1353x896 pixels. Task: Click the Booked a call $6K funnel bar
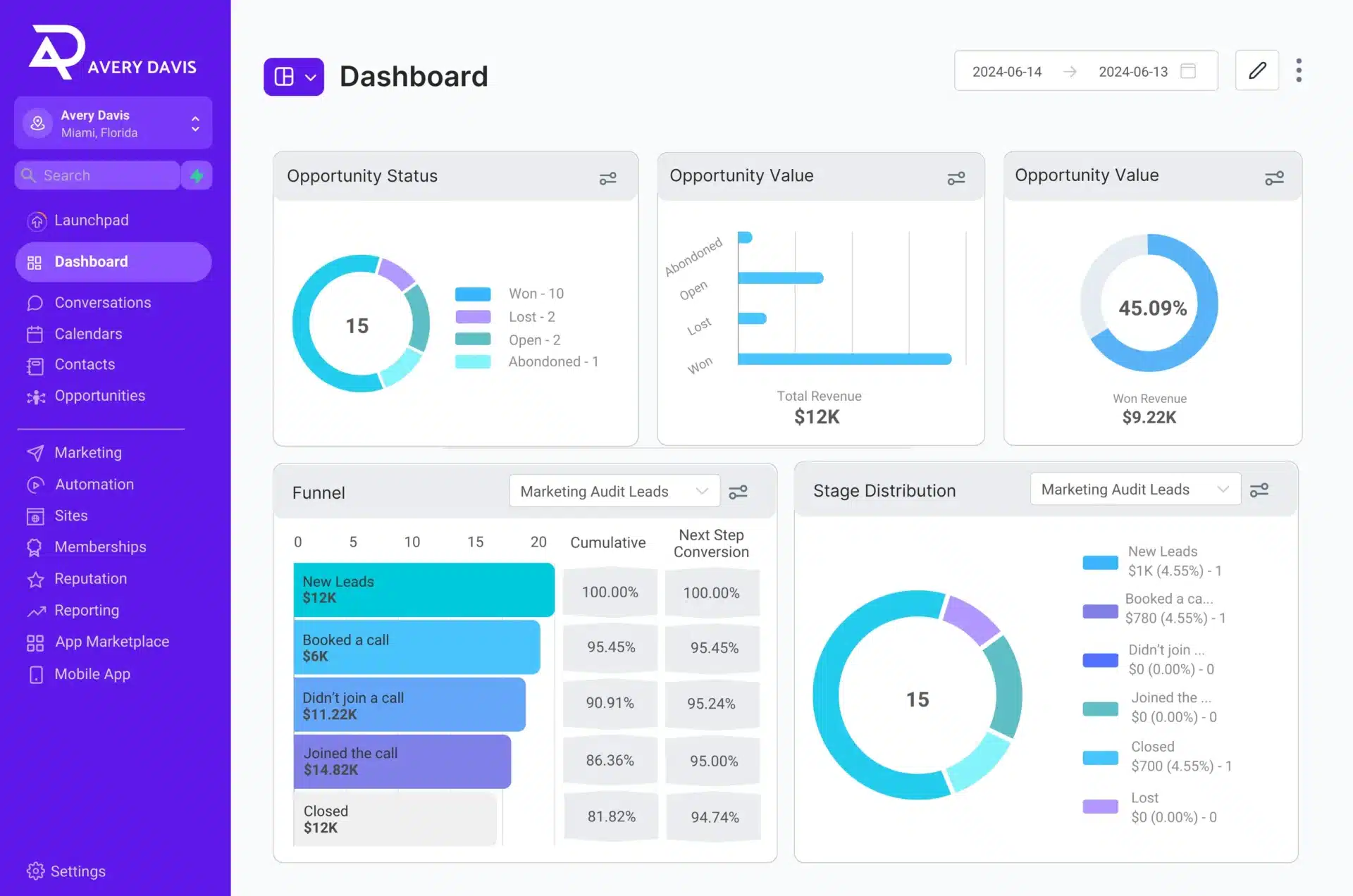point(417,647)
